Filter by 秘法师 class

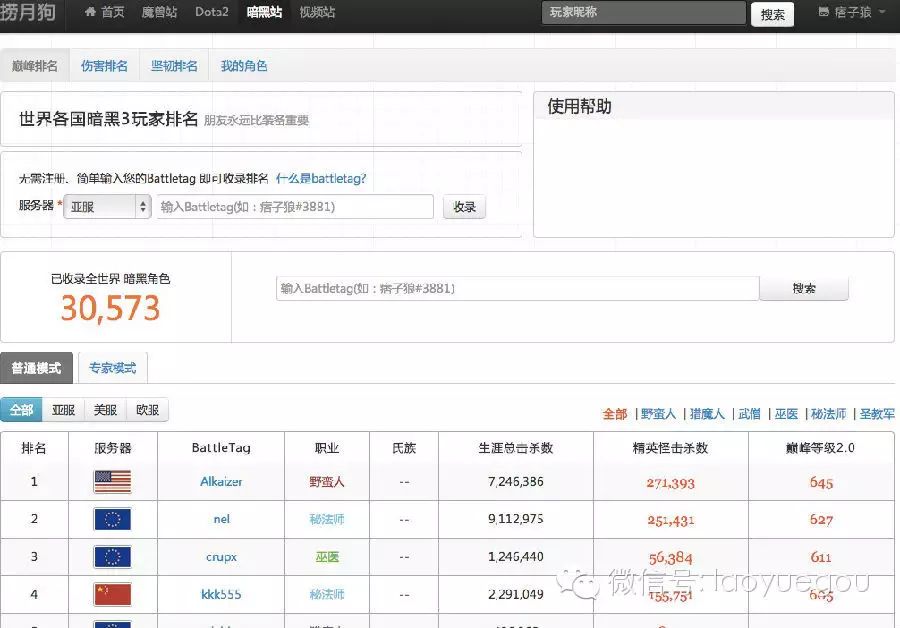[x=829, y=413]
